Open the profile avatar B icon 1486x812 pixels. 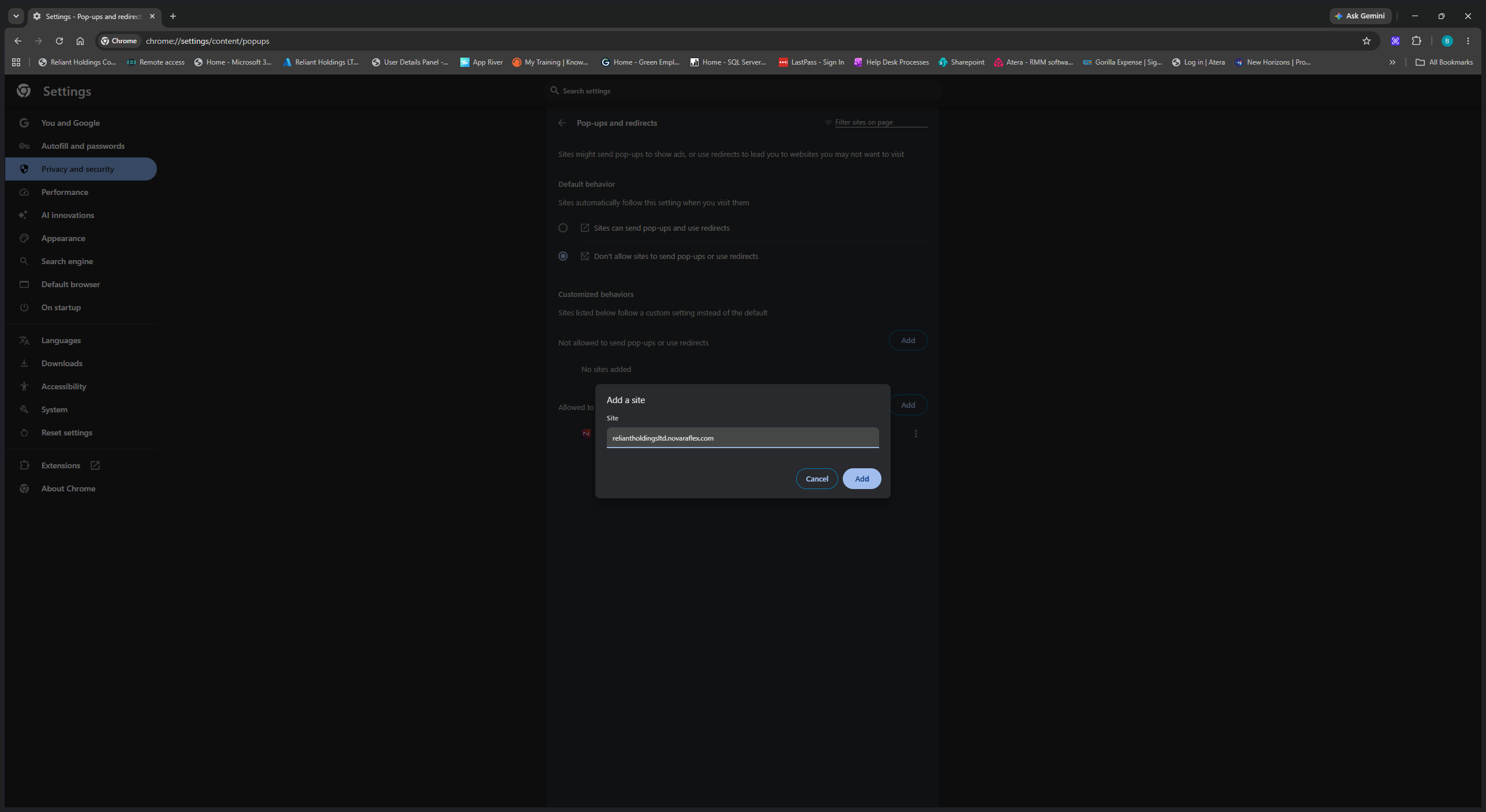pyautogui.click(x=1447, y=41)
